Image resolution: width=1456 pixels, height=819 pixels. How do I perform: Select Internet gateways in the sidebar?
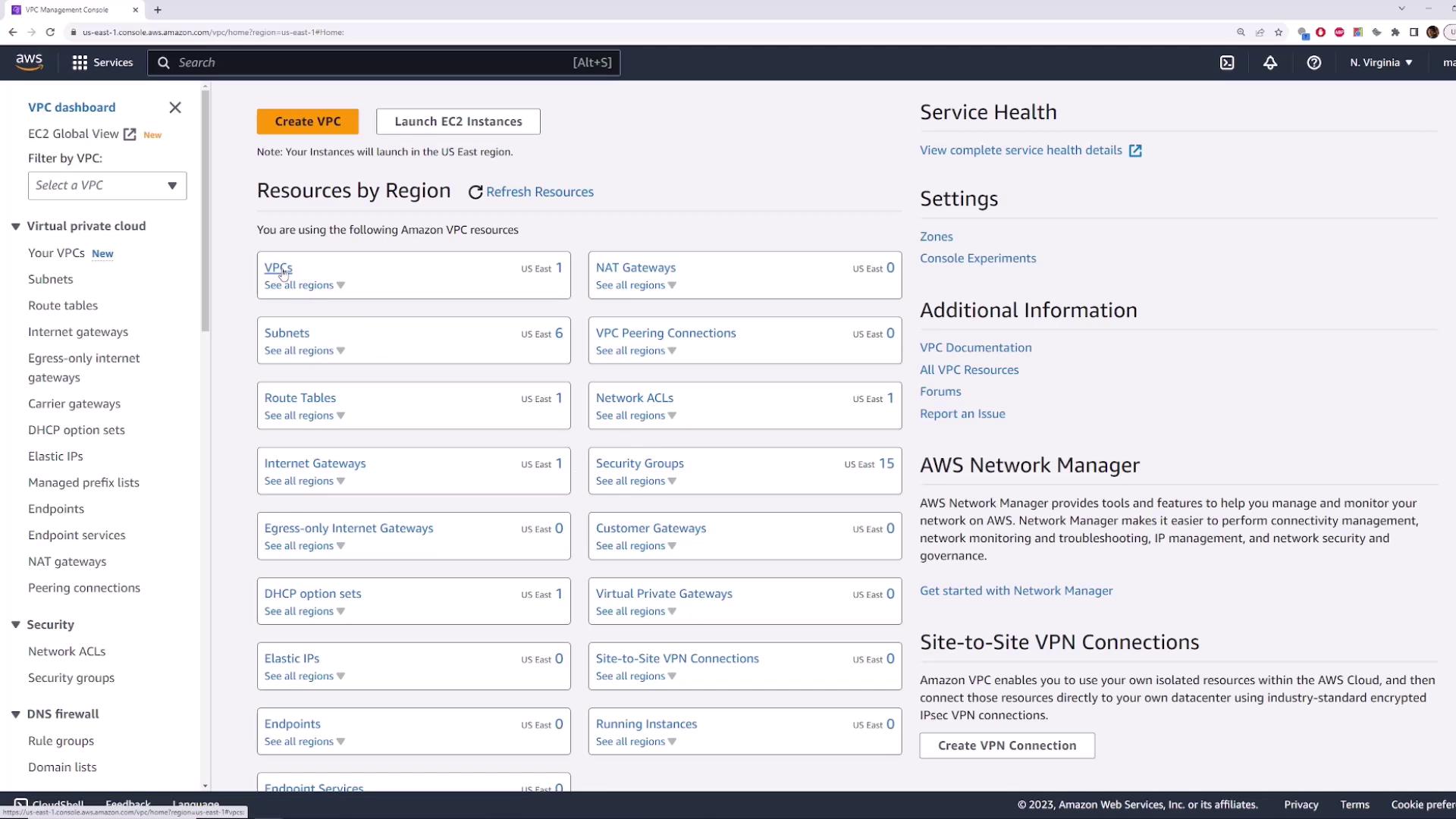point(78,332)
